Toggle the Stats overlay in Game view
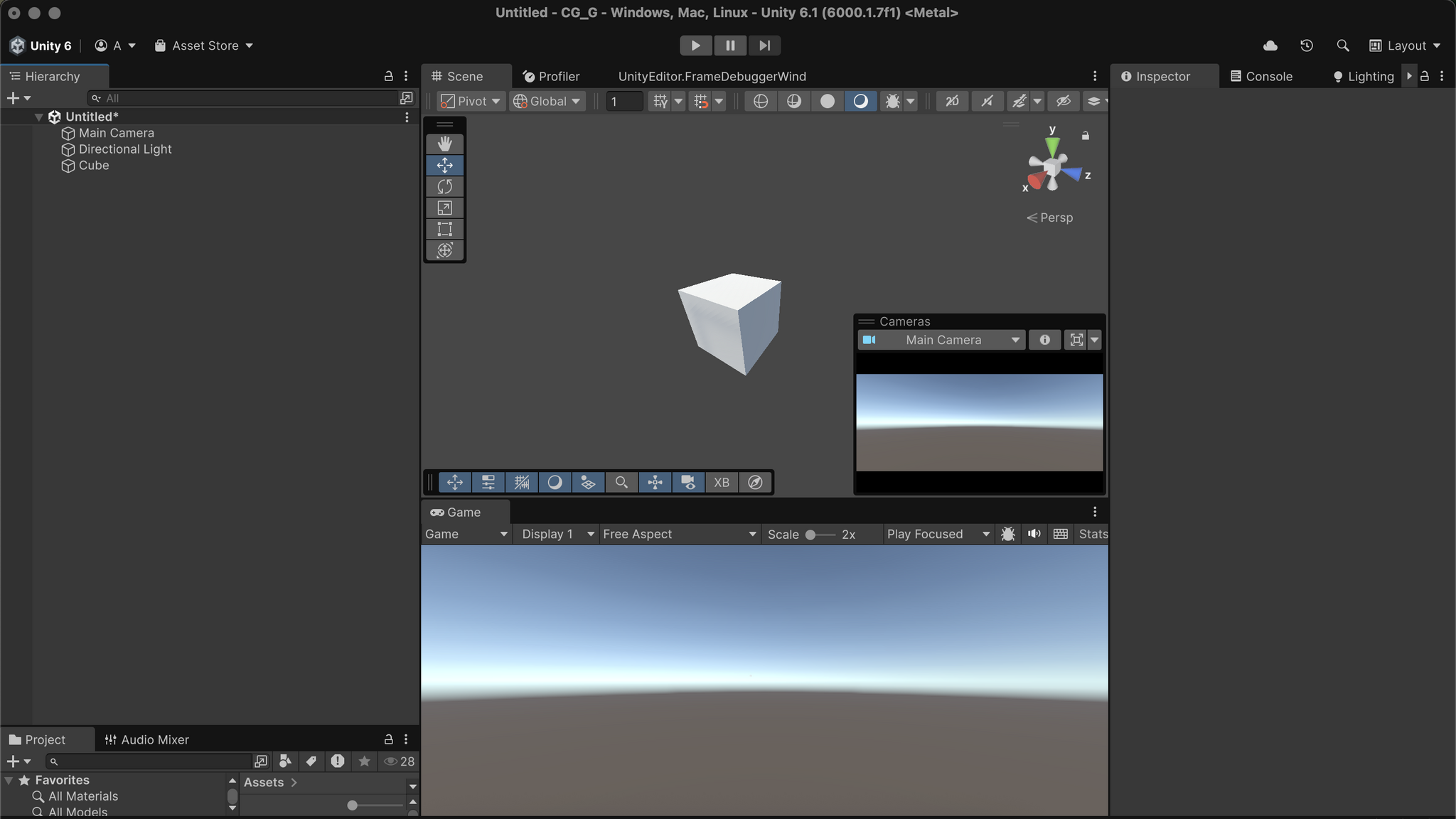Image resolution: width=1456 pixels, height=819 pixels. (x=1093, y=534)
